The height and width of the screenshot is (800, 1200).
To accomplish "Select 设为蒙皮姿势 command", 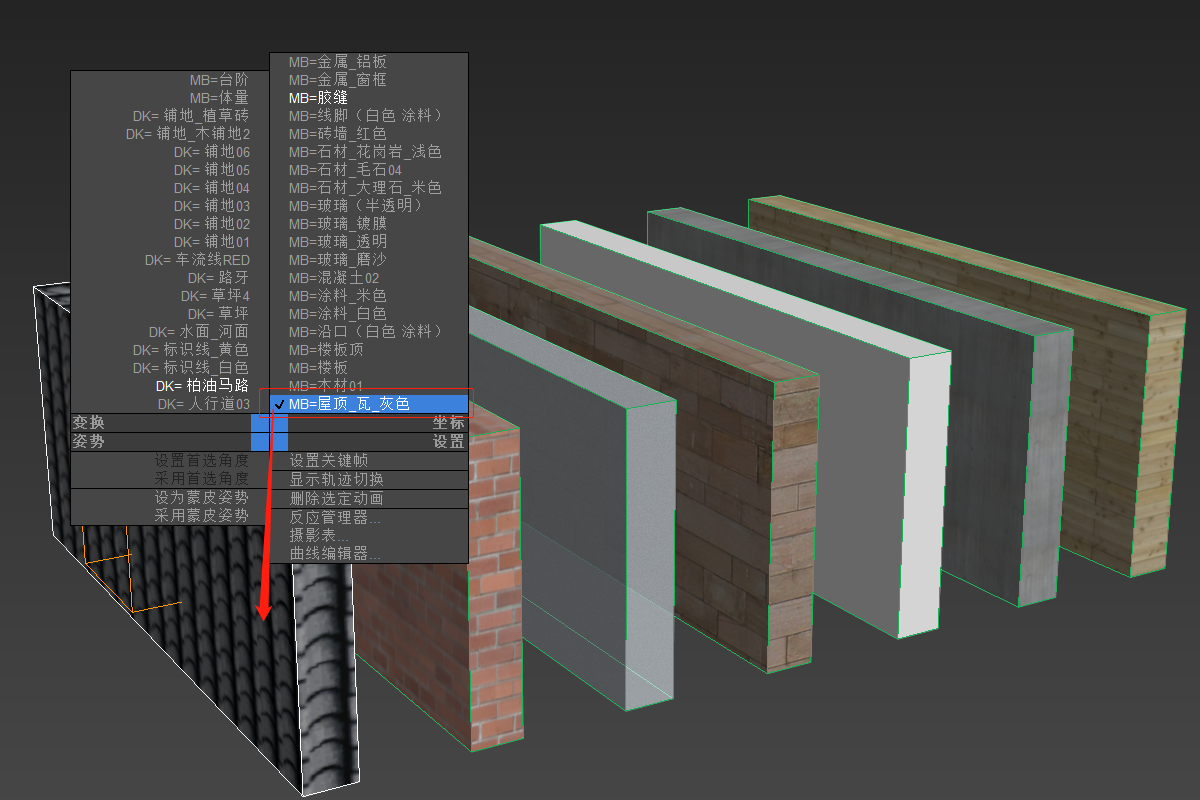I will [201, 498].
